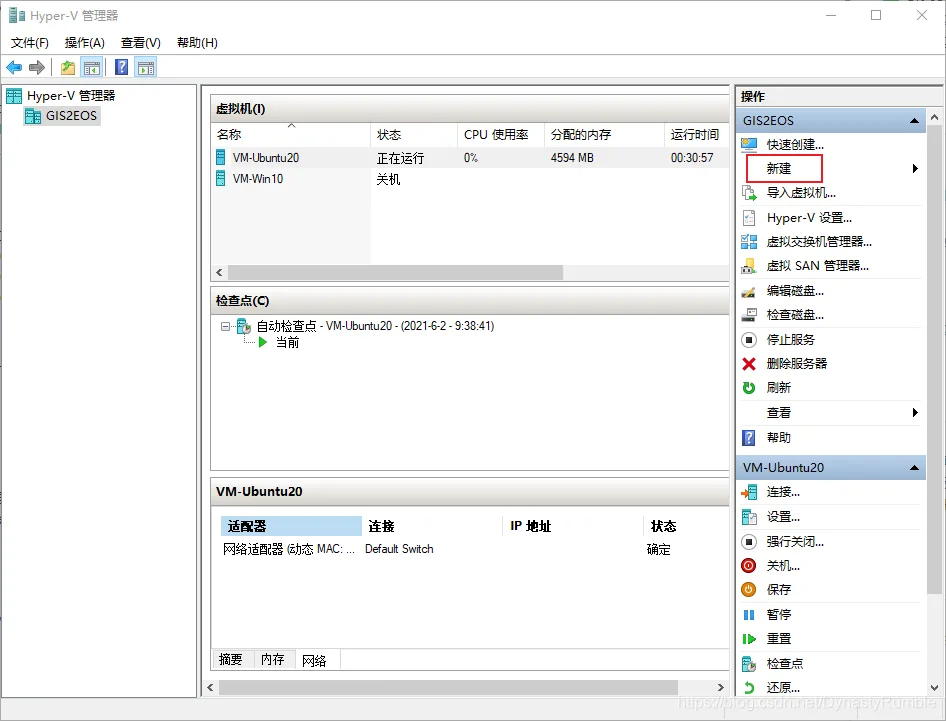Click the Connect (连接) icon for VM-Ubuntu20
Viewport: 946px width, 721px height.
[749, 492]
